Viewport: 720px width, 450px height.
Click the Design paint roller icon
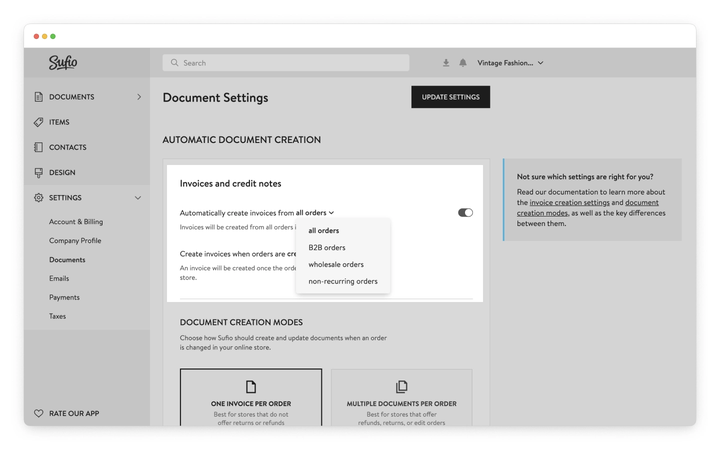pos(39,173)
